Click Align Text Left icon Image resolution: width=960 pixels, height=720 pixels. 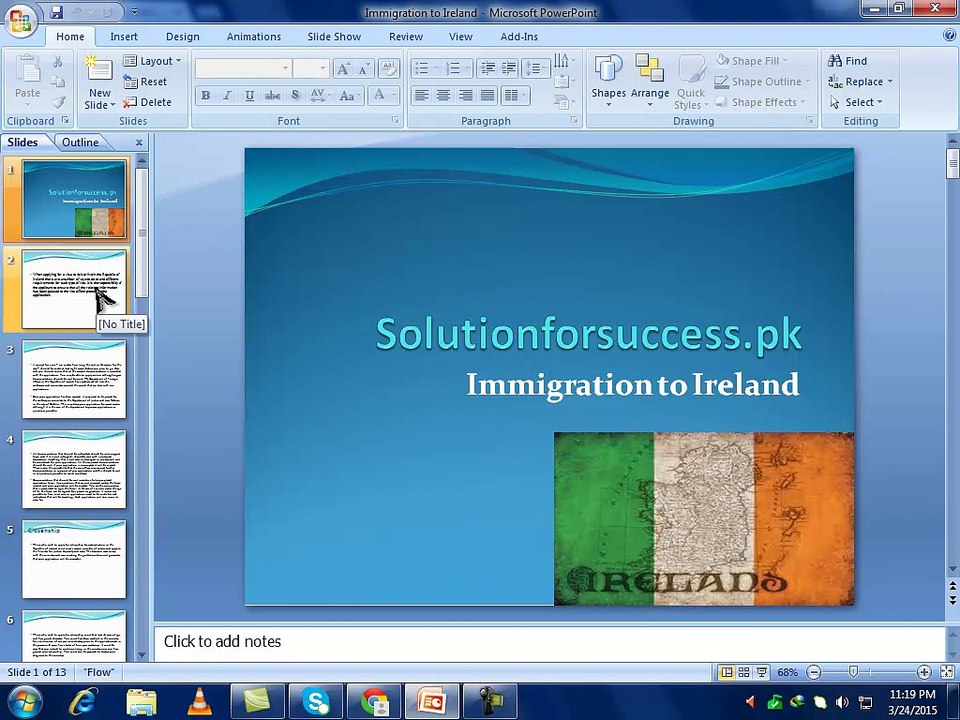(x=421, y=96)
